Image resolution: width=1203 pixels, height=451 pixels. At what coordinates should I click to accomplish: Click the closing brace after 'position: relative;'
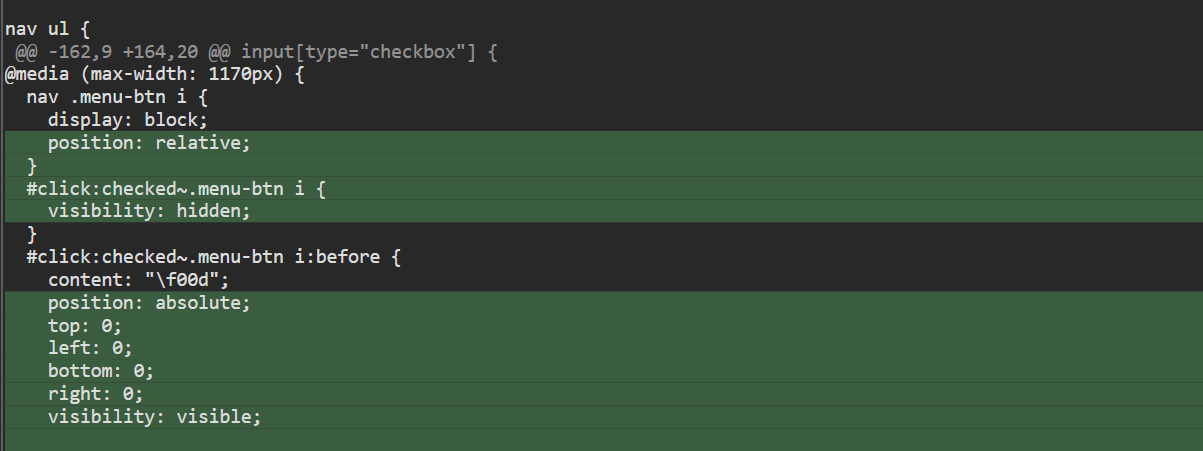point(32,165)
